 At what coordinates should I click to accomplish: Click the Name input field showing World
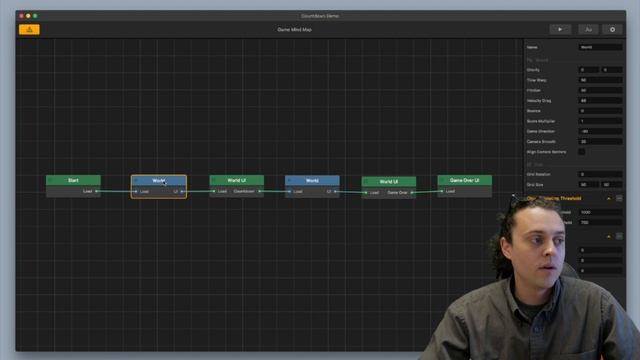[600, 47]
